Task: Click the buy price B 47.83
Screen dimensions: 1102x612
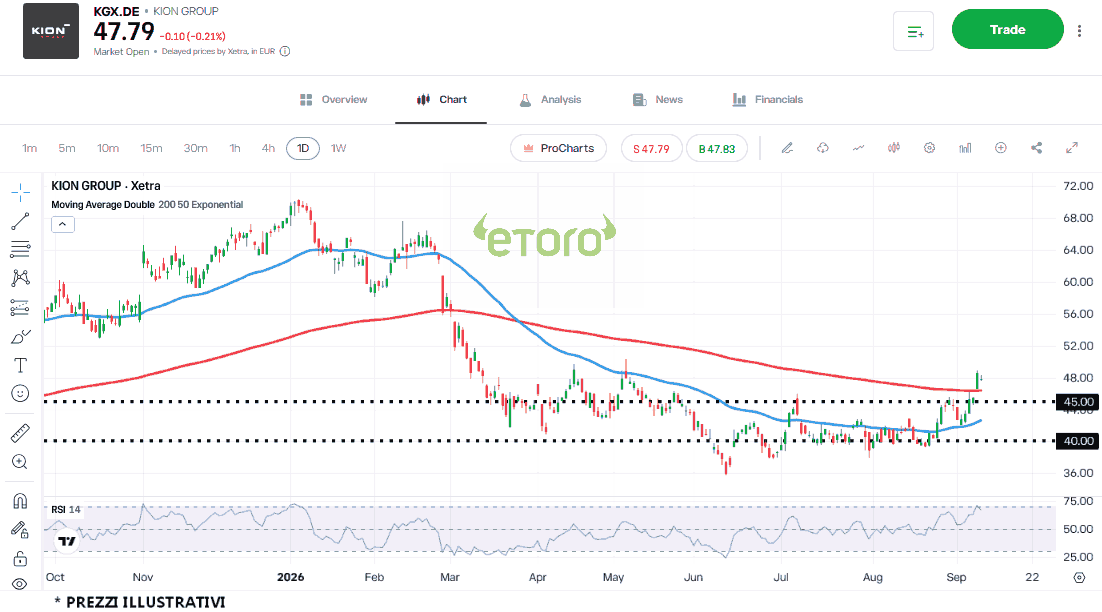Action: coord(717,148)
